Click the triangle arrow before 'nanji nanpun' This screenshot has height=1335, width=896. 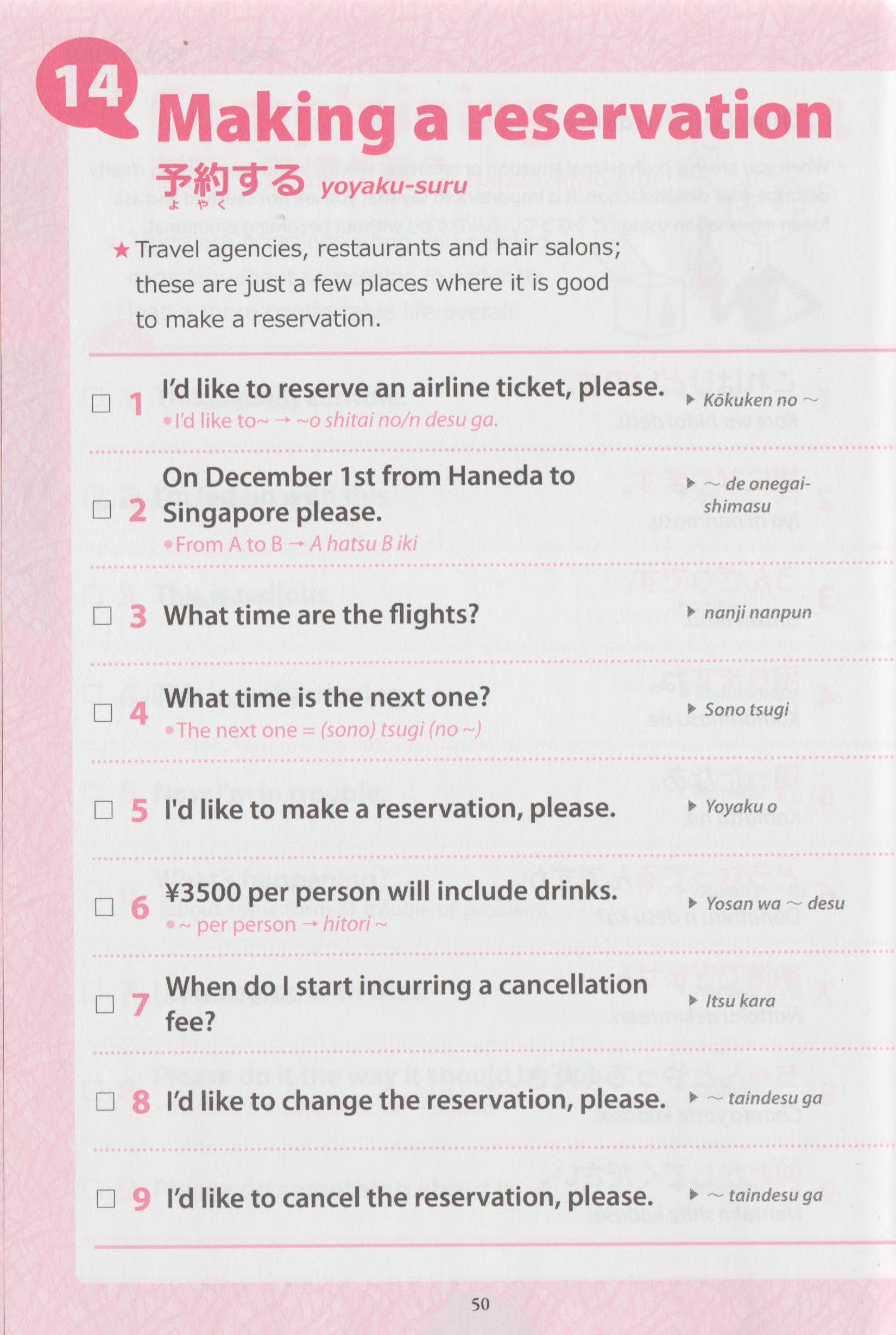691,612
